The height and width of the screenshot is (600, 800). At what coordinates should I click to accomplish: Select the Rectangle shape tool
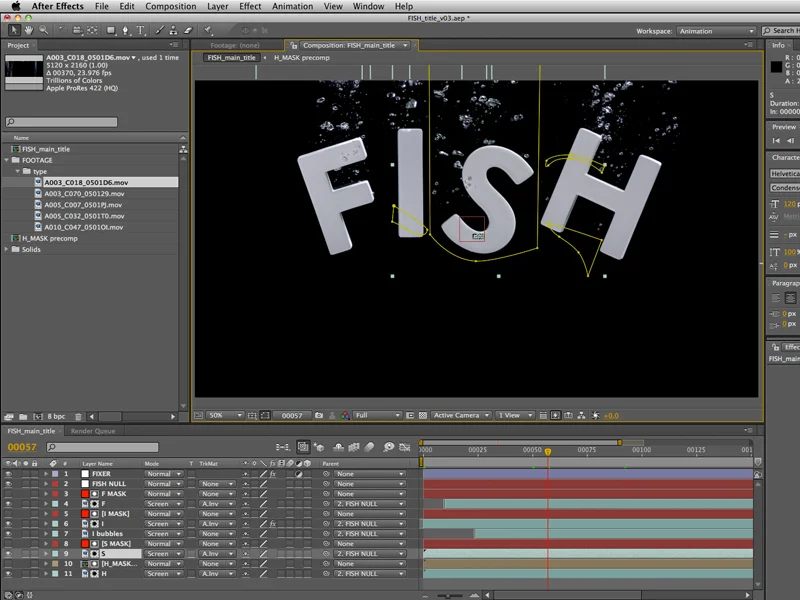(x=111, y=30)
